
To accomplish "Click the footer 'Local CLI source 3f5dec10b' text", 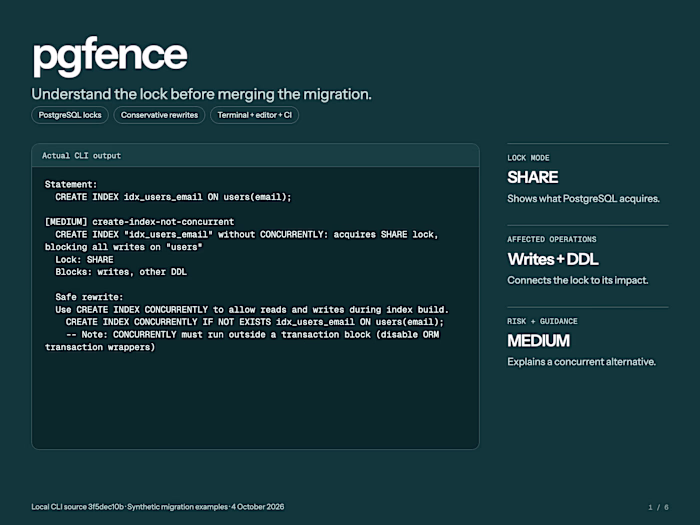I will [77, 507].
